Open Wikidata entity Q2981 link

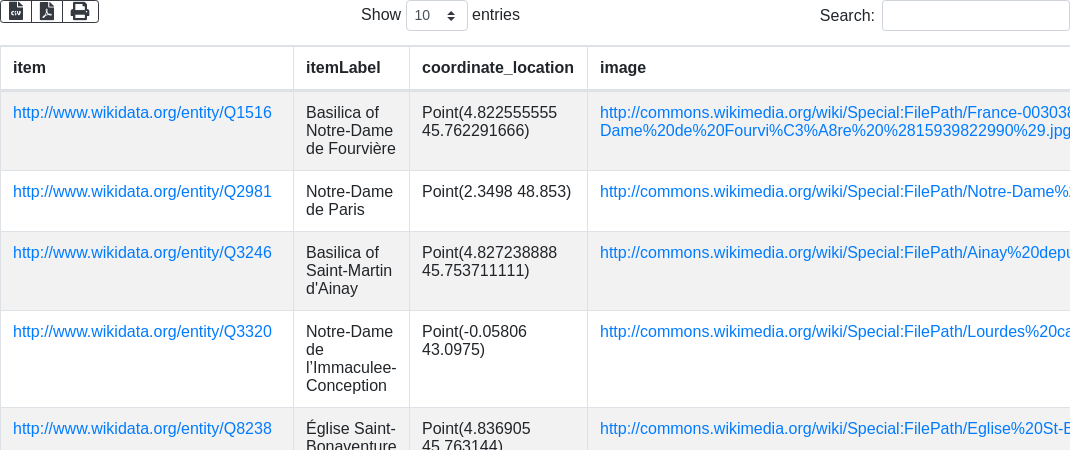142,192
